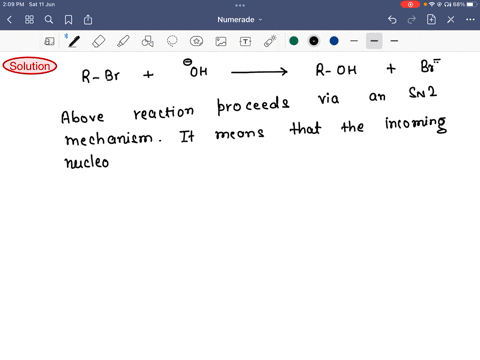This screenshot has width=480, height=360.
Task: Tap the handwritten "SN2" text
Action: tap(423, 92)
